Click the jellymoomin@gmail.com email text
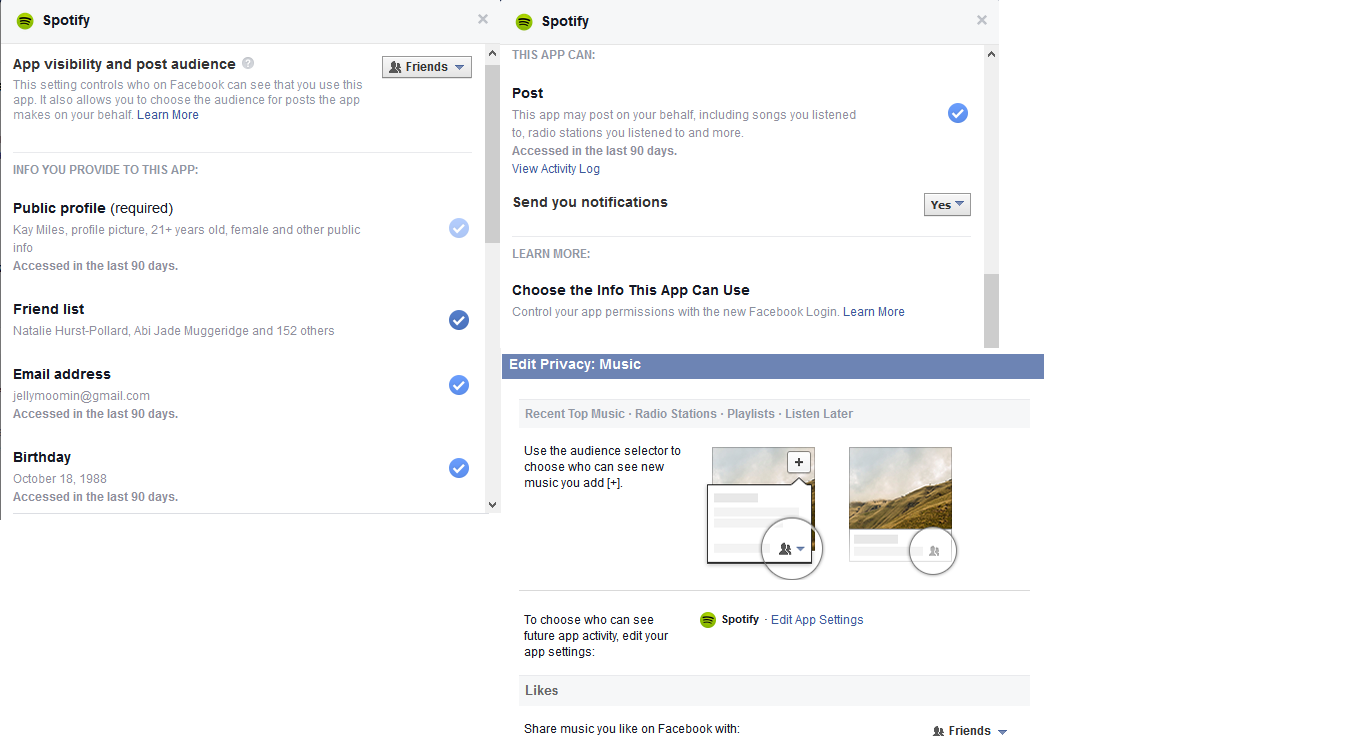The image size is (1366, 736). click(x=82, y=396)
